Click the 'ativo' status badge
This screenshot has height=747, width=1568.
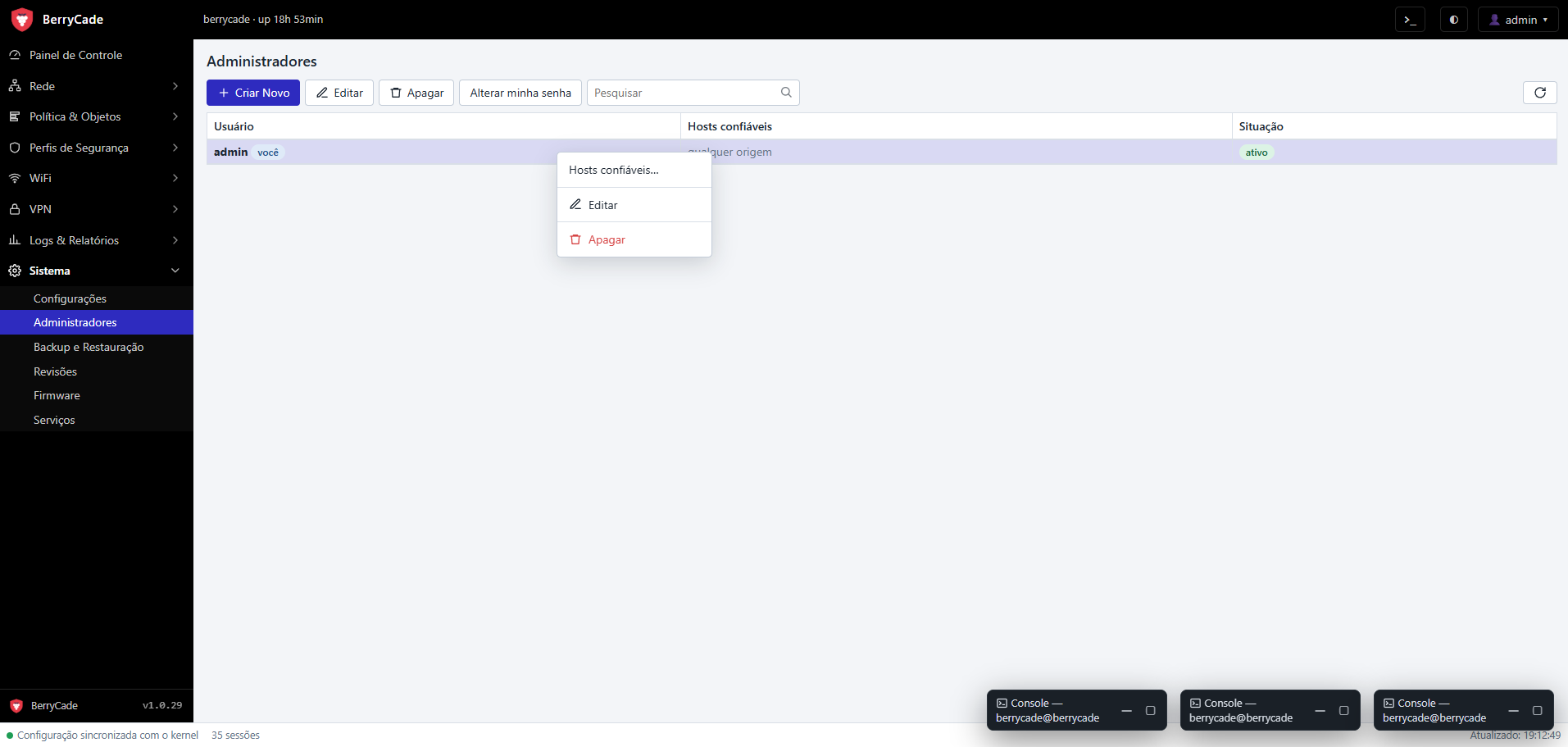(1257, 153)
